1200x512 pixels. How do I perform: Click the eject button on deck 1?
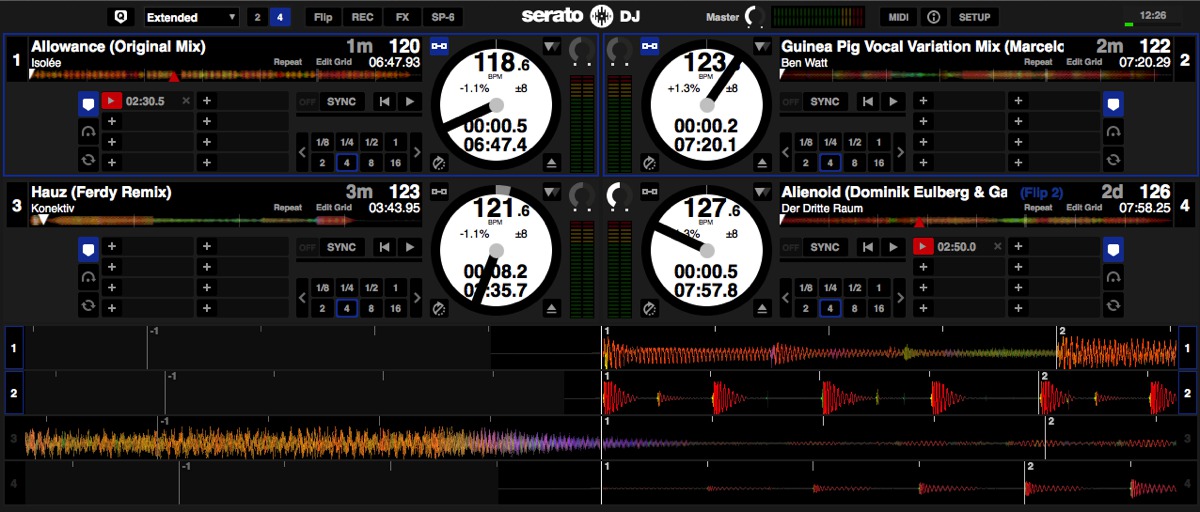tap(552, 163)
